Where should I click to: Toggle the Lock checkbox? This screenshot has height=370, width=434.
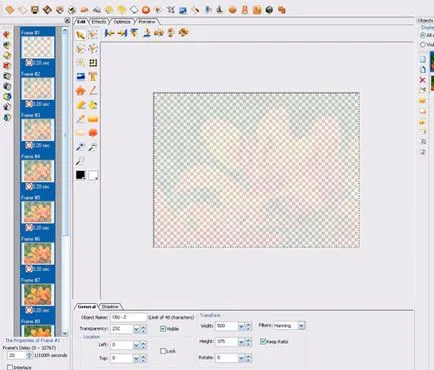pos(163,351)
